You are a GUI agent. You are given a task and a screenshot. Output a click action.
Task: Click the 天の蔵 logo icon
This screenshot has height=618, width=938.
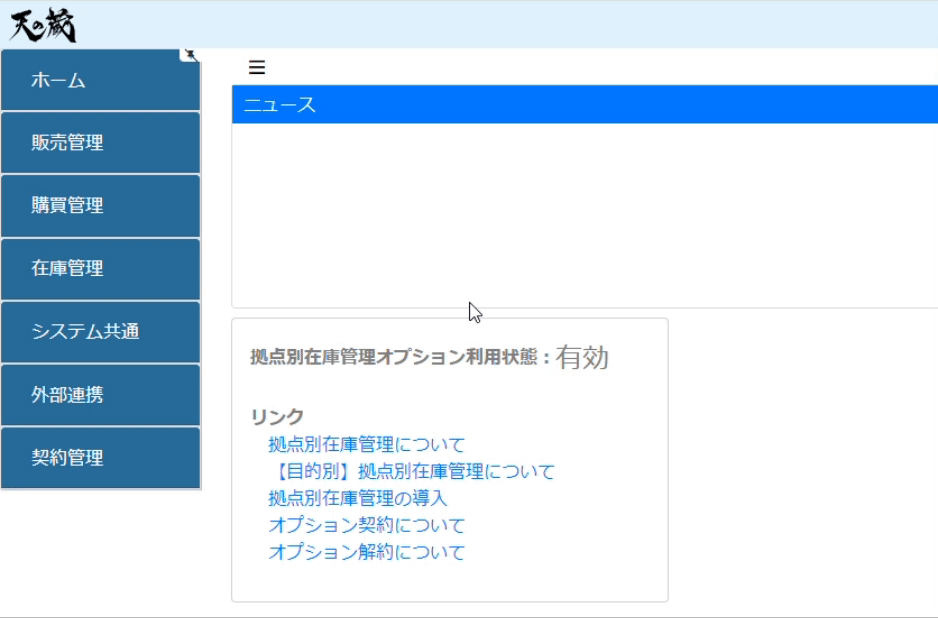pyautogui.click(x=44, y=24)
